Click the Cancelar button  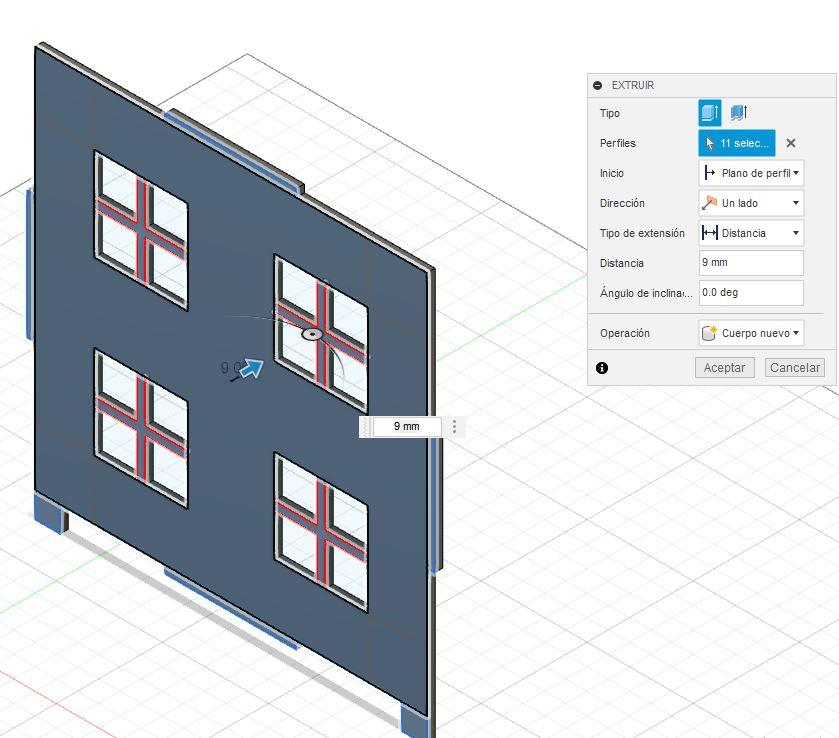pyautogui.click(x=795, y=368)
